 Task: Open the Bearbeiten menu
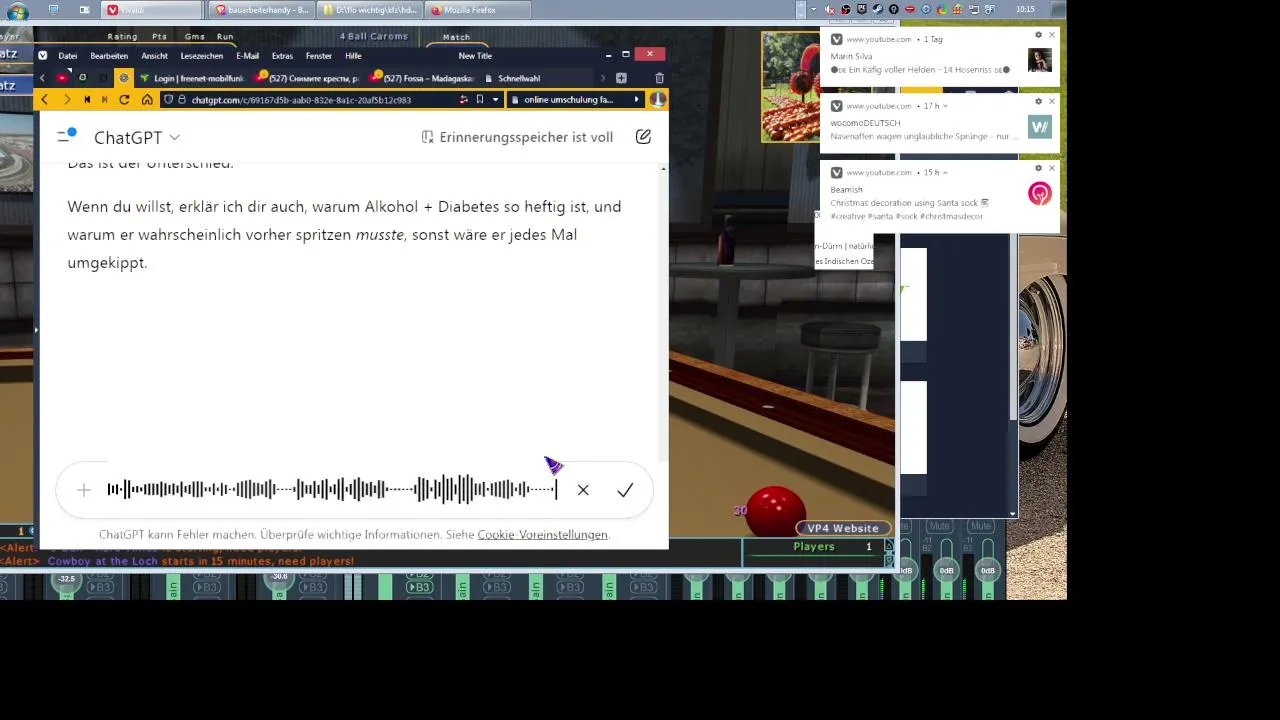109,56
